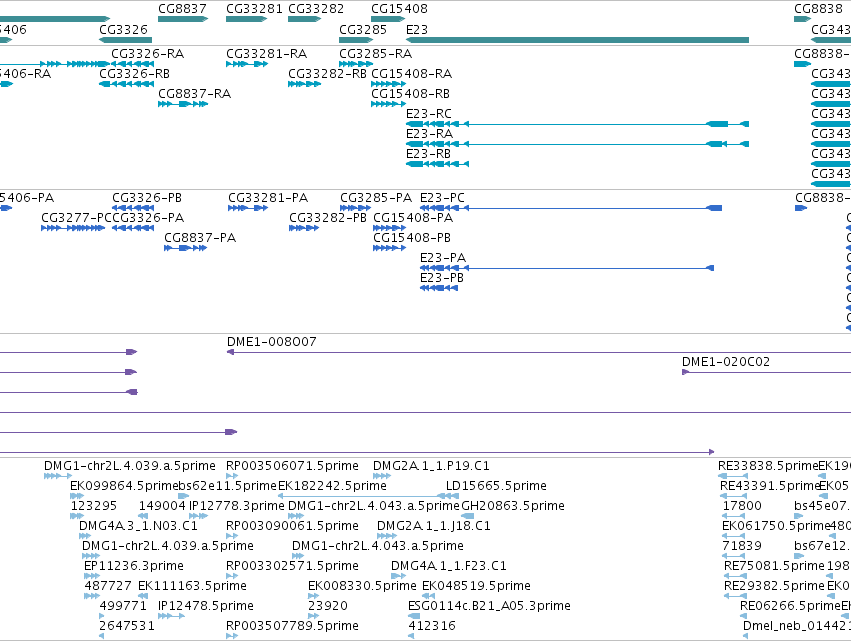Select EST bs62e11.5prime

pos(184,496)
